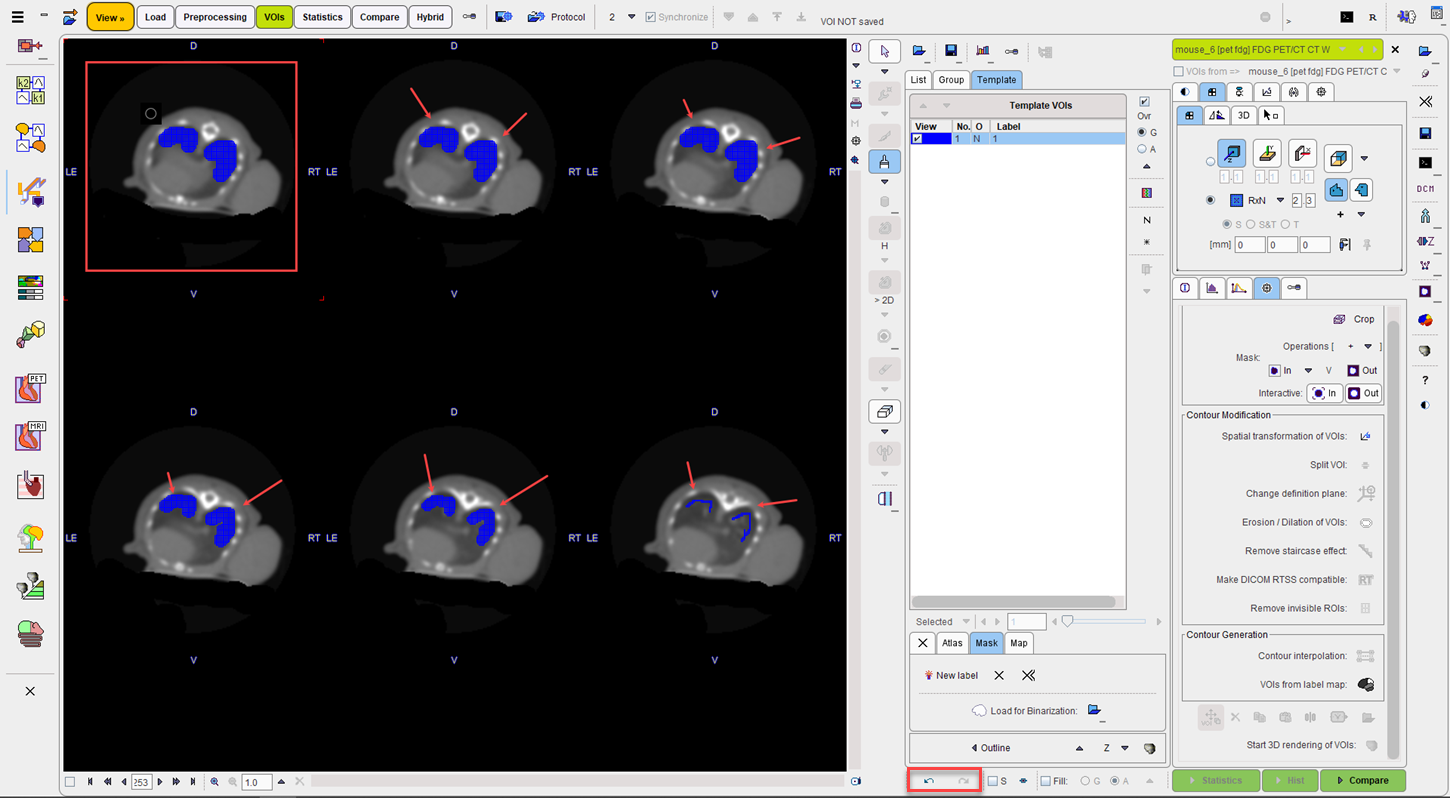
Task: Open the cardiac PET sidebar module
Action: coord(30,387)
